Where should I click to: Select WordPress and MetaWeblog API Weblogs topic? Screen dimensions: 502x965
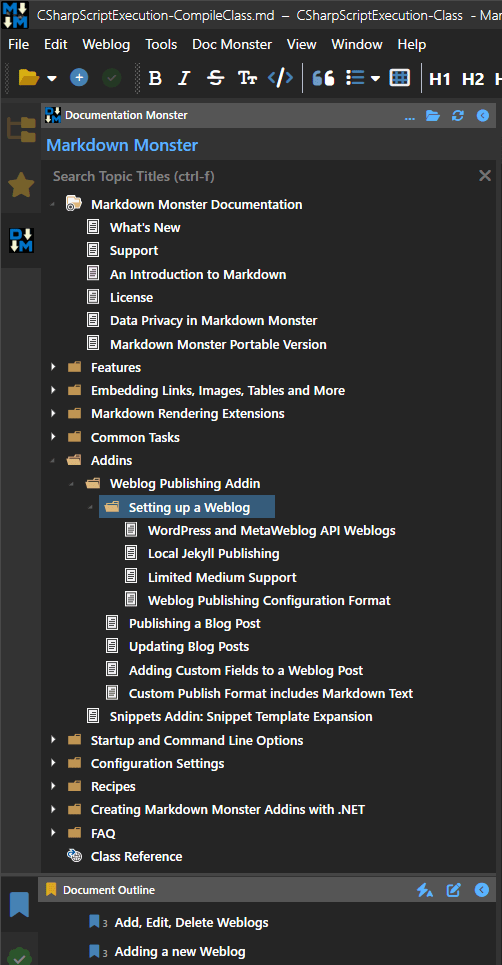[271, 531]
